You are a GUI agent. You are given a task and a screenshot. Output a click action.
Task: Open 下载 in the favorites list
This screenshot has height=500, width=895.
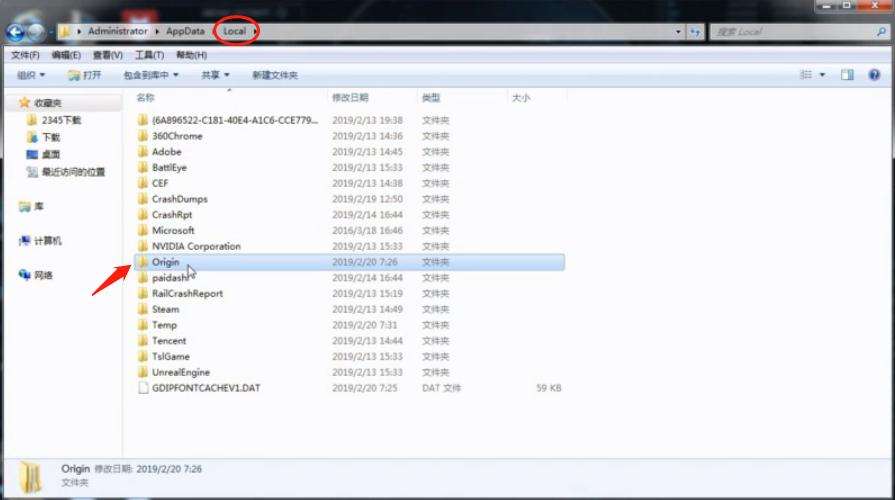pyautogui.click(x=51, y=137)
